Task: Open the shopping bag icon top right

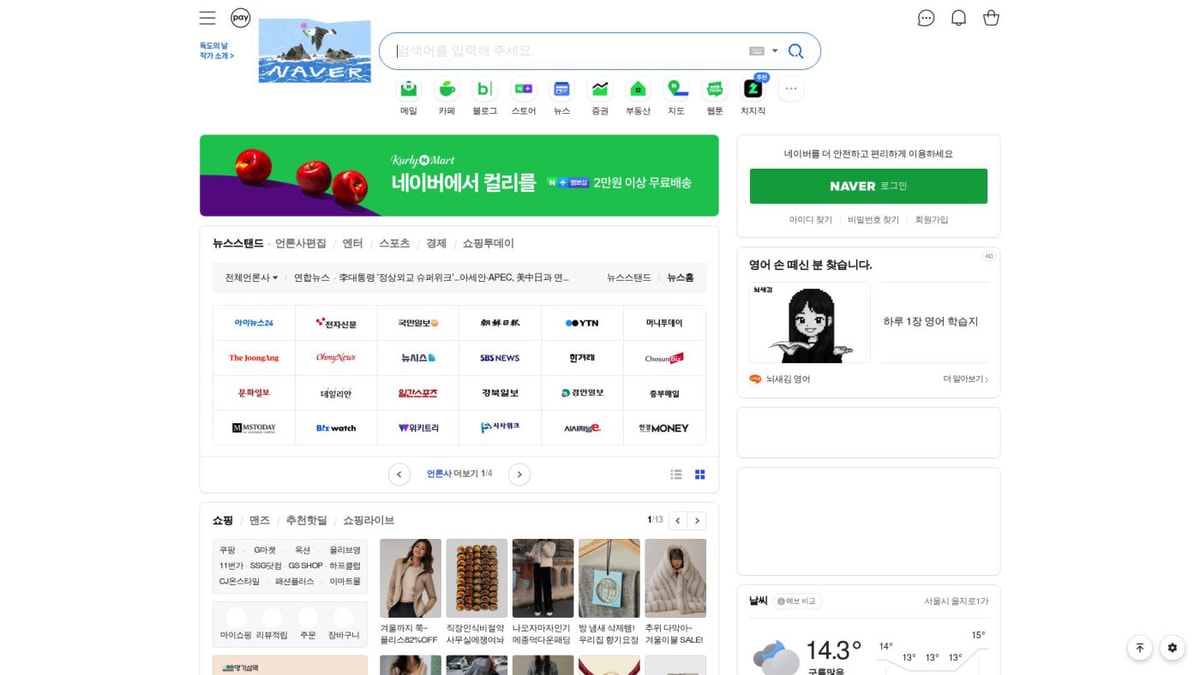Action: (x=991, y=17)
